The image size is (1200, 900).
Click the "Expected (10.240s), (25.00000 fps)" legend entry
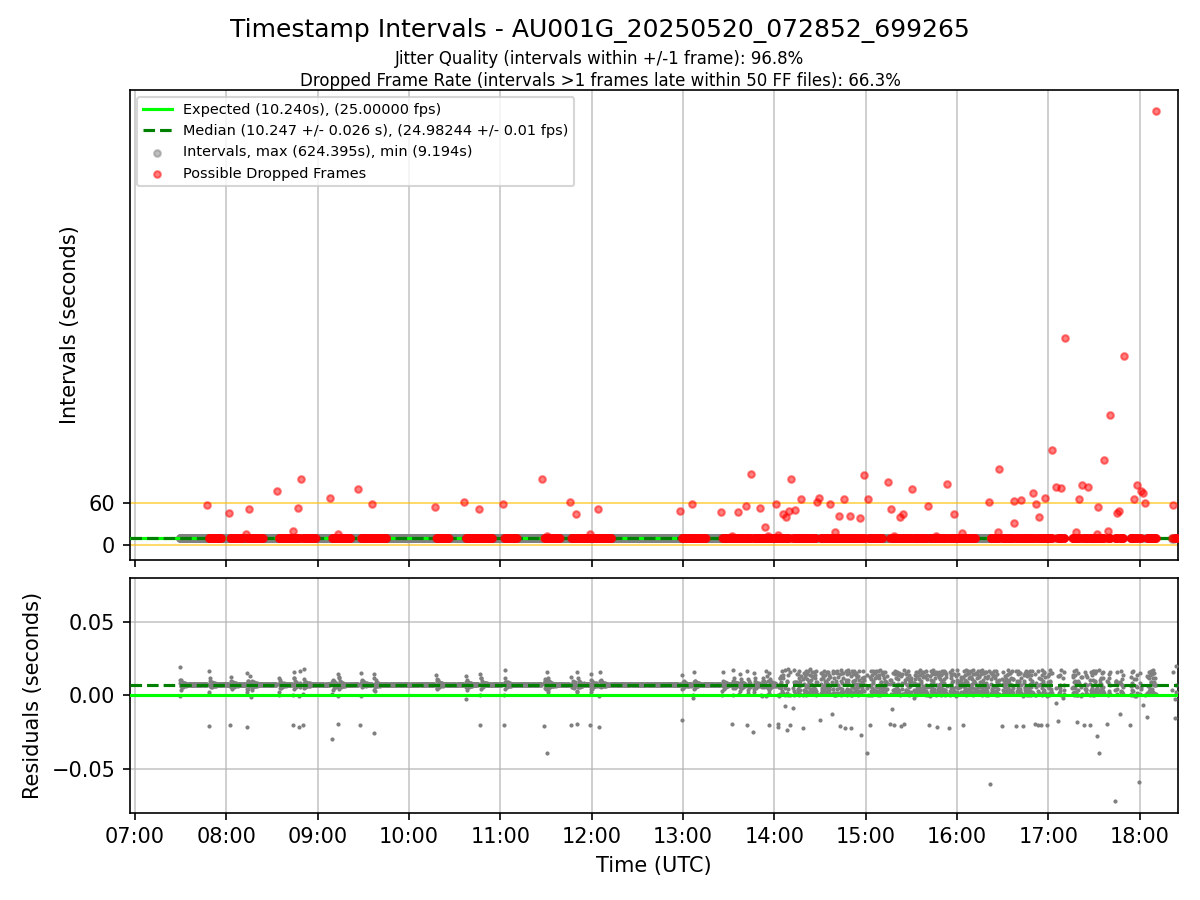click(311, 109)
